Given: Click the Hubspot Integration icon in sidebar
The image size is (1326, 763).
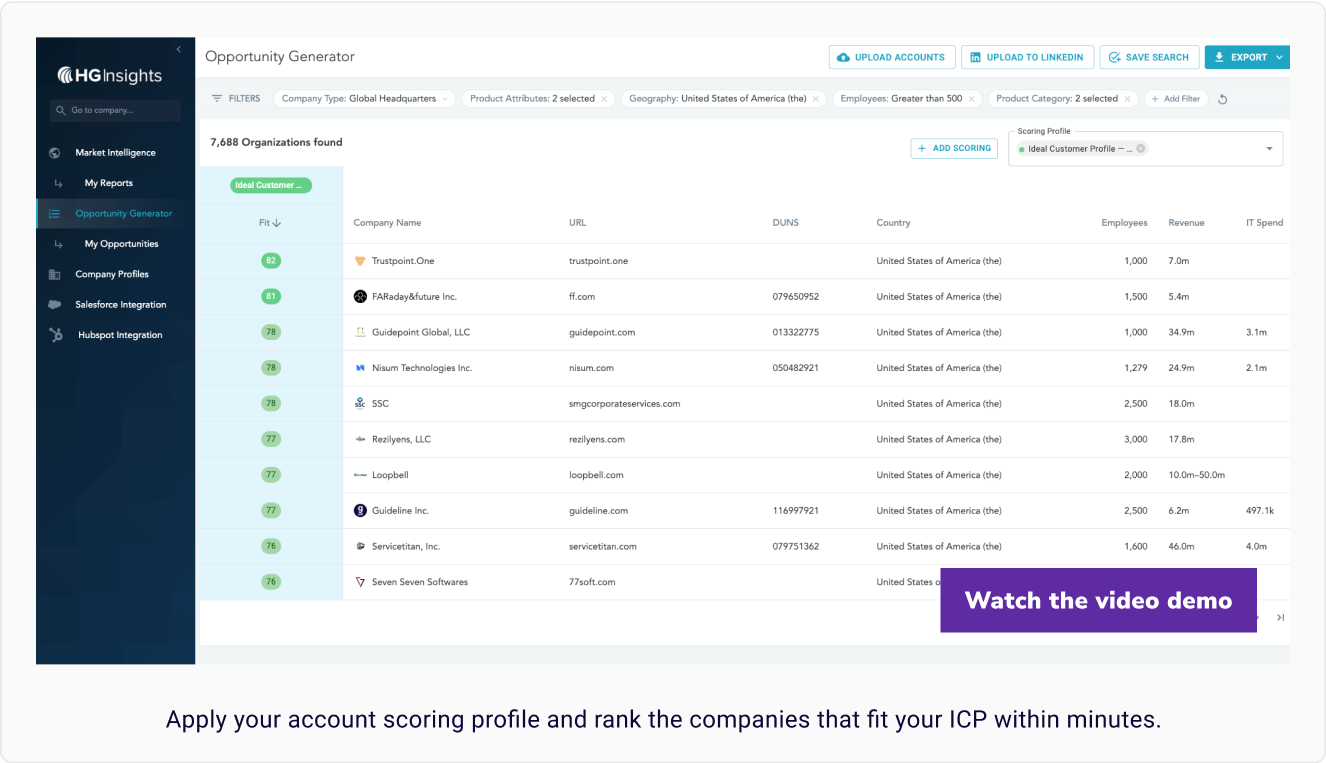Looking at the screenshot, I should click(x=56, y=335).
